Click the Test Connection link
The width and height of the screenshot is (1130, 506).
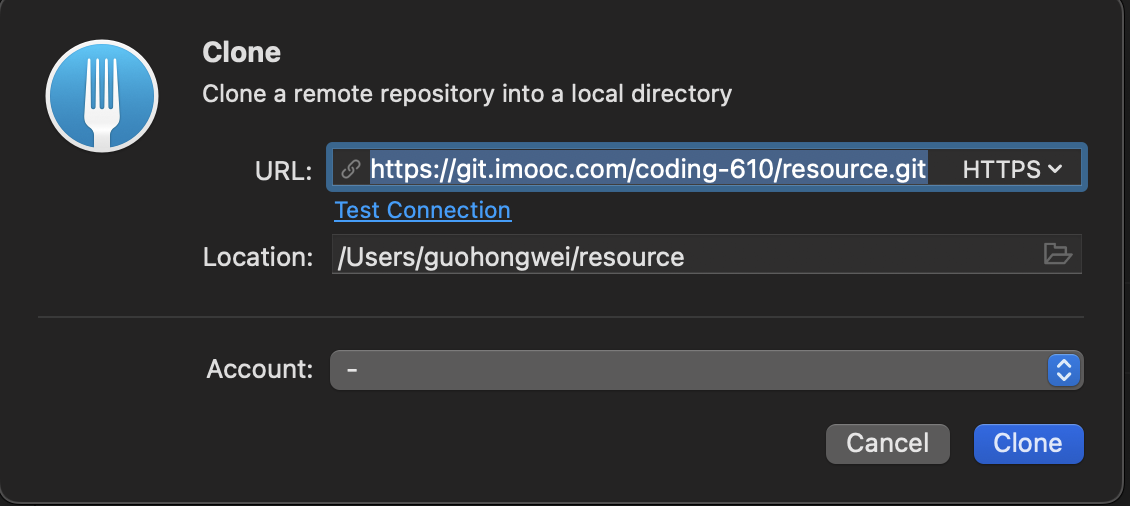[422, 210]
